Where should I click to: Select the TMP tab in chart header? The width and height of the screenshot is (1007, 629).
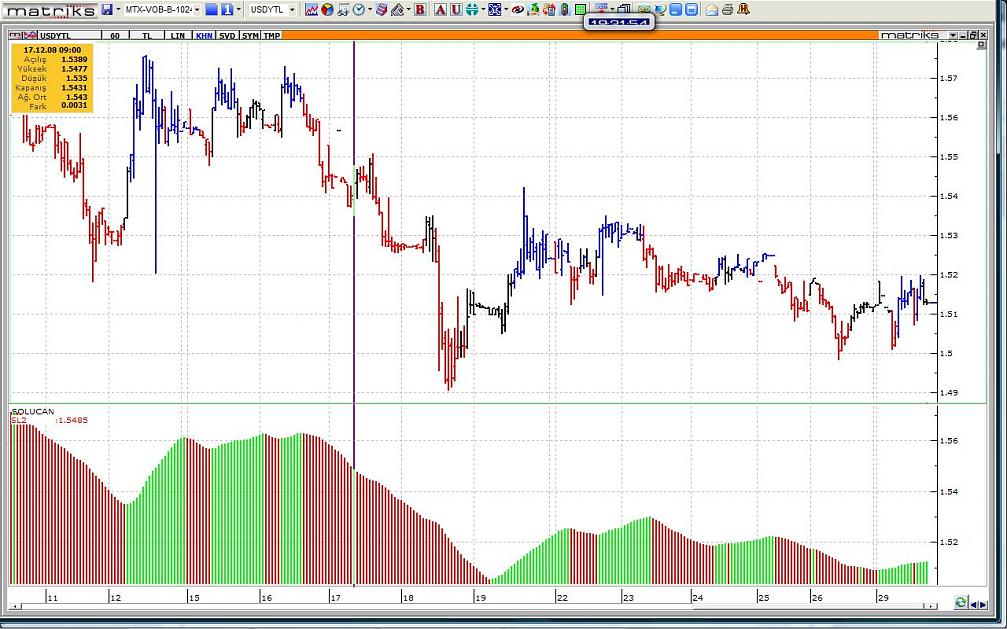click(272, 35)
